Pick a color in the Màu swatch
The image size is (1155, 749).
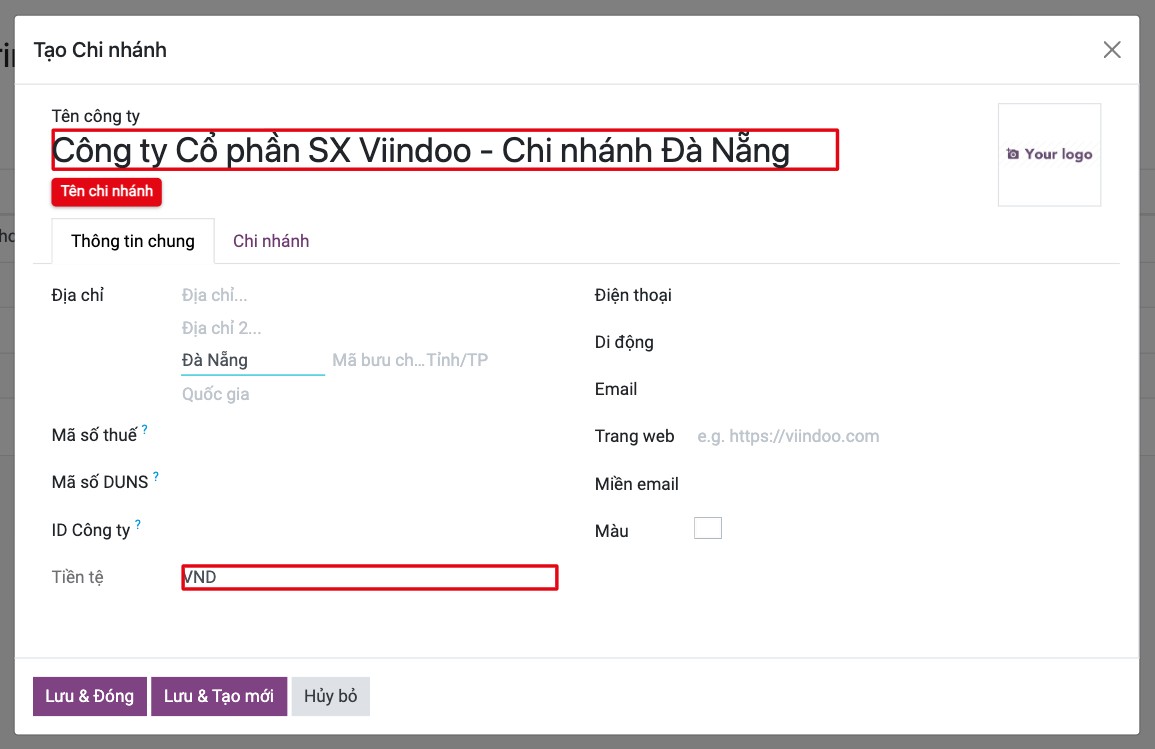coord(708,528)
